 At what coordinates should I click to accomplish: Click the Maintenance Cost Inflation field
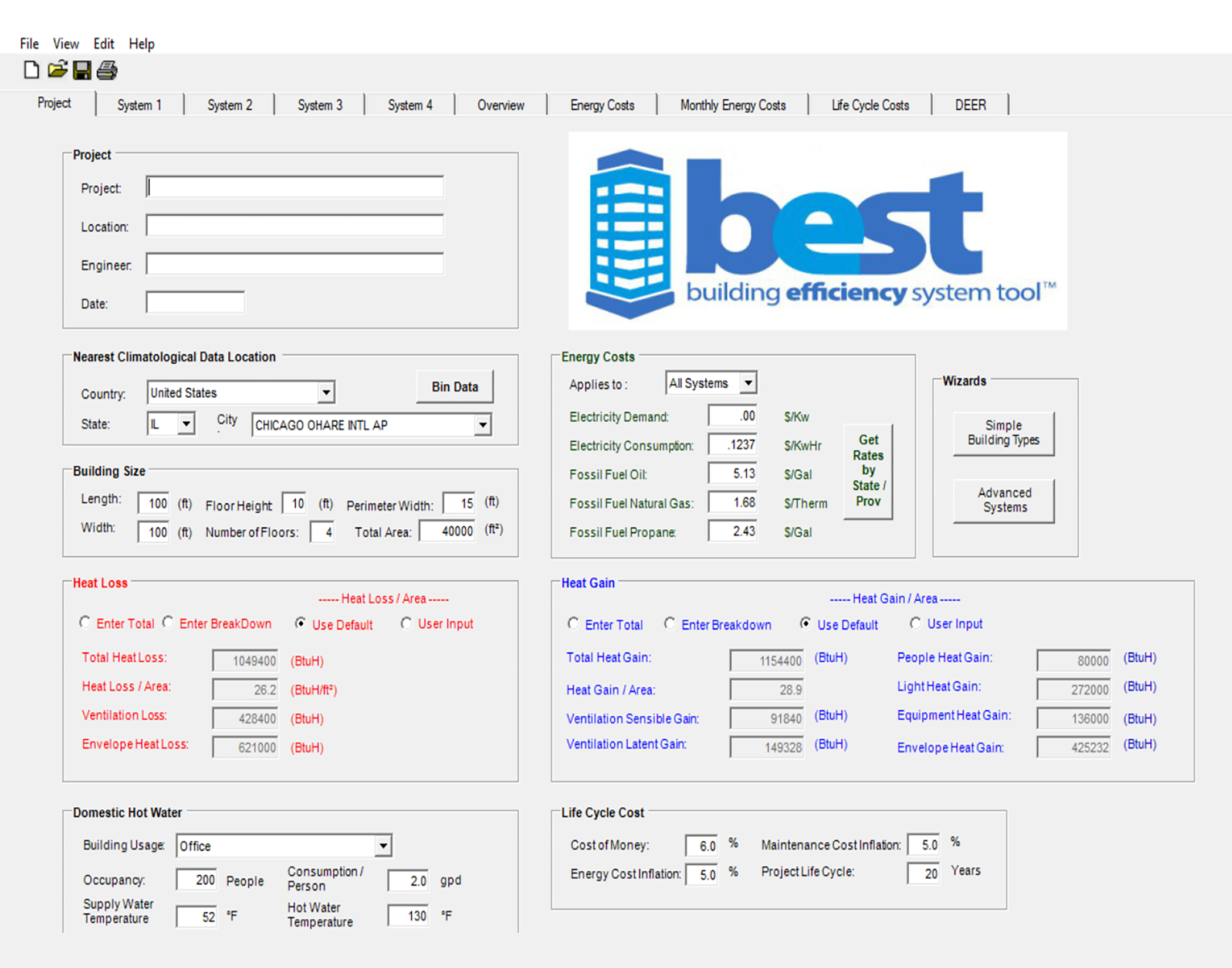923,844
